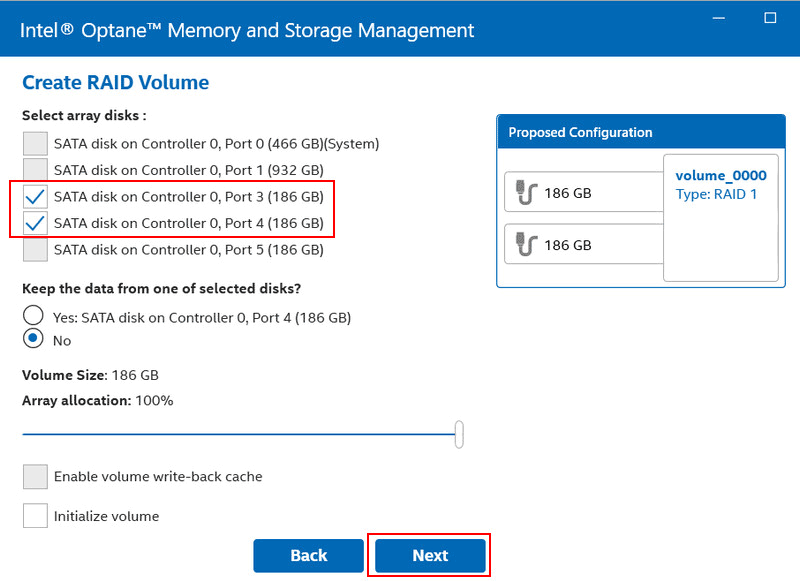Click volume_0000 in Proposed Configuration
Screen dimensions: 800x581
tap(720, 176)
